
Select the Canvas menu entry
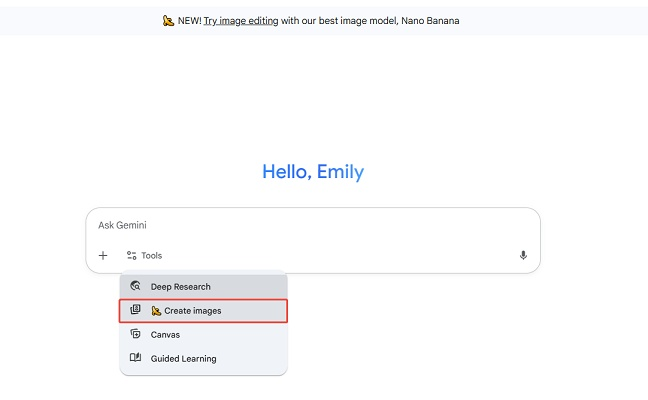pyautogui.click(x=166, y=335)
